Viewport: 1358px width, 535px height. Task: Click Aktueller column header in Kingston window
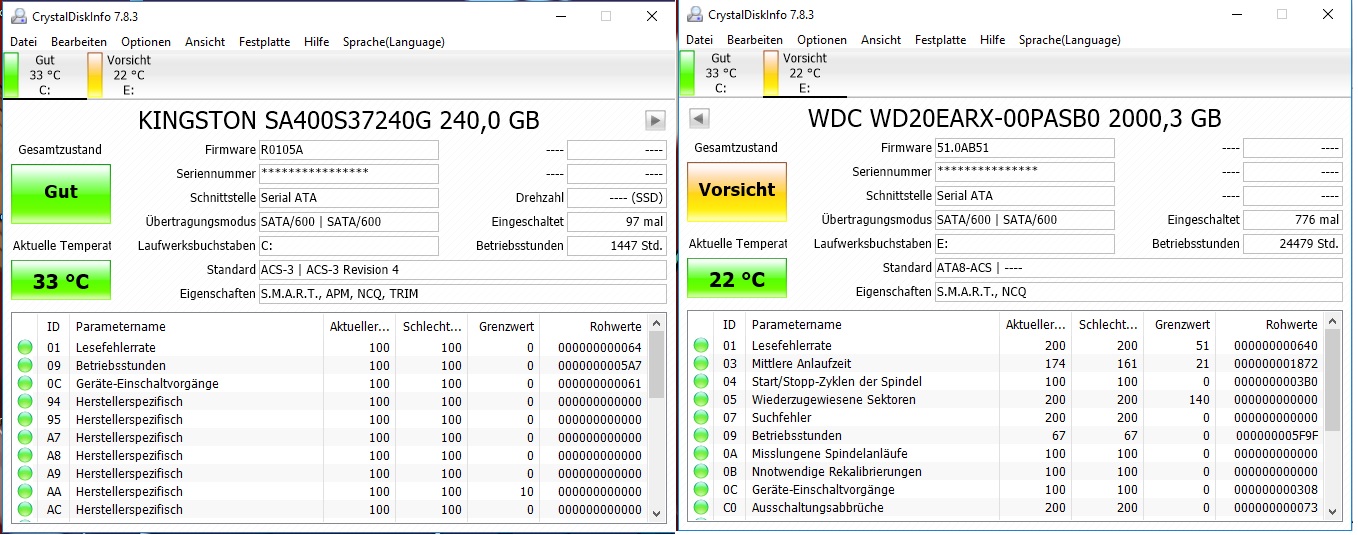click(x=360, y=327)
